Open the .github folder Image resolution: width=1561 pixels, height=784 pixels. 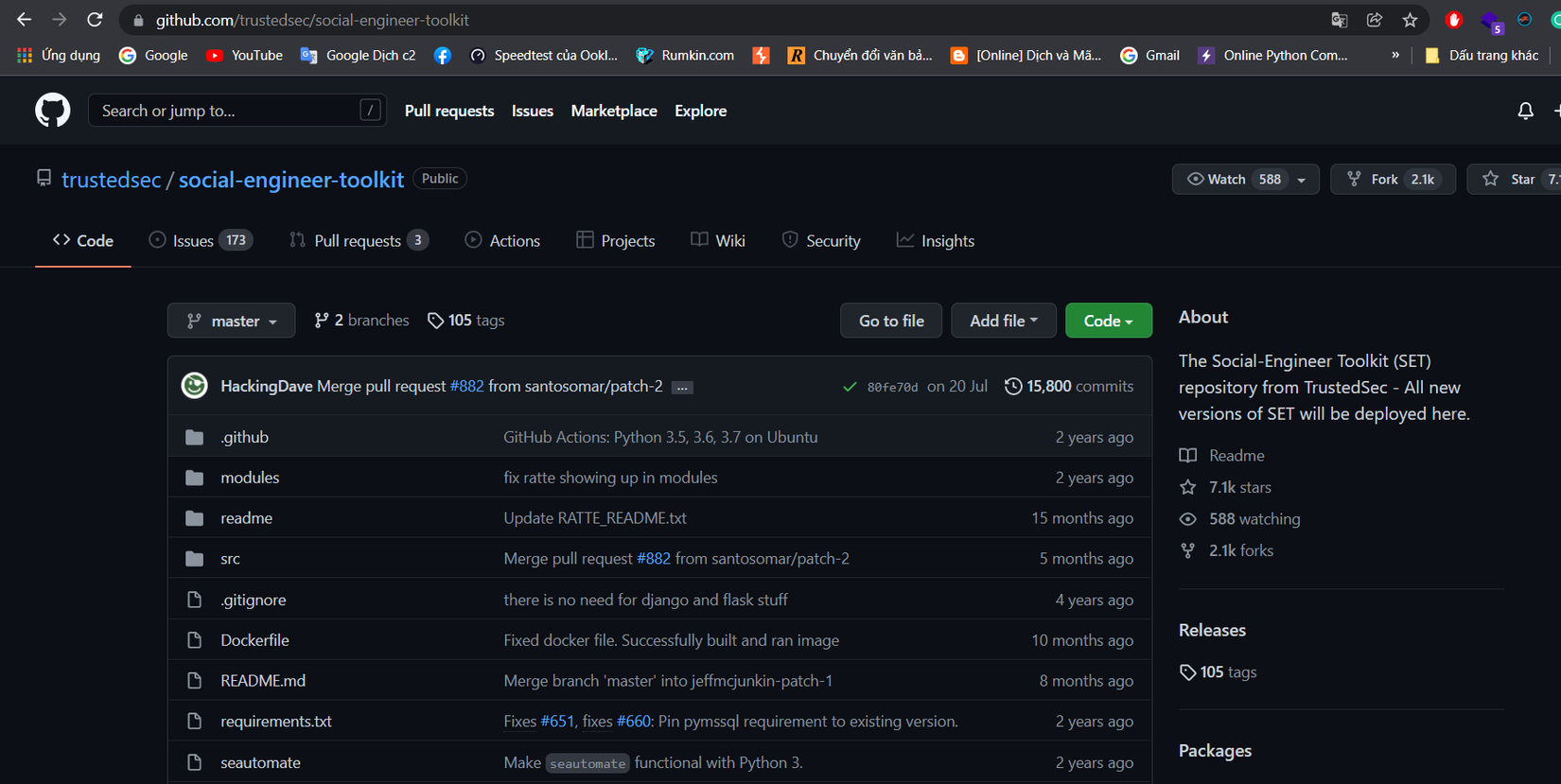[x=244, y=437]
